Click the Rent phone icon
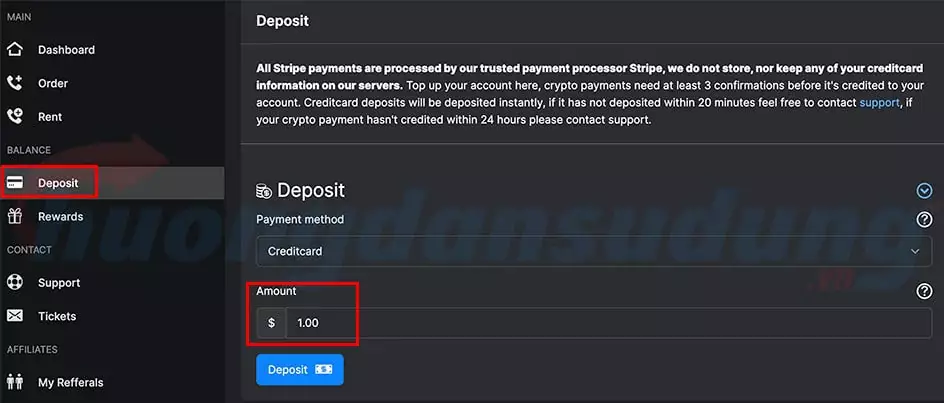Image resolution: width=944 pixels, height=403 pixels. [x=15, y=116]
